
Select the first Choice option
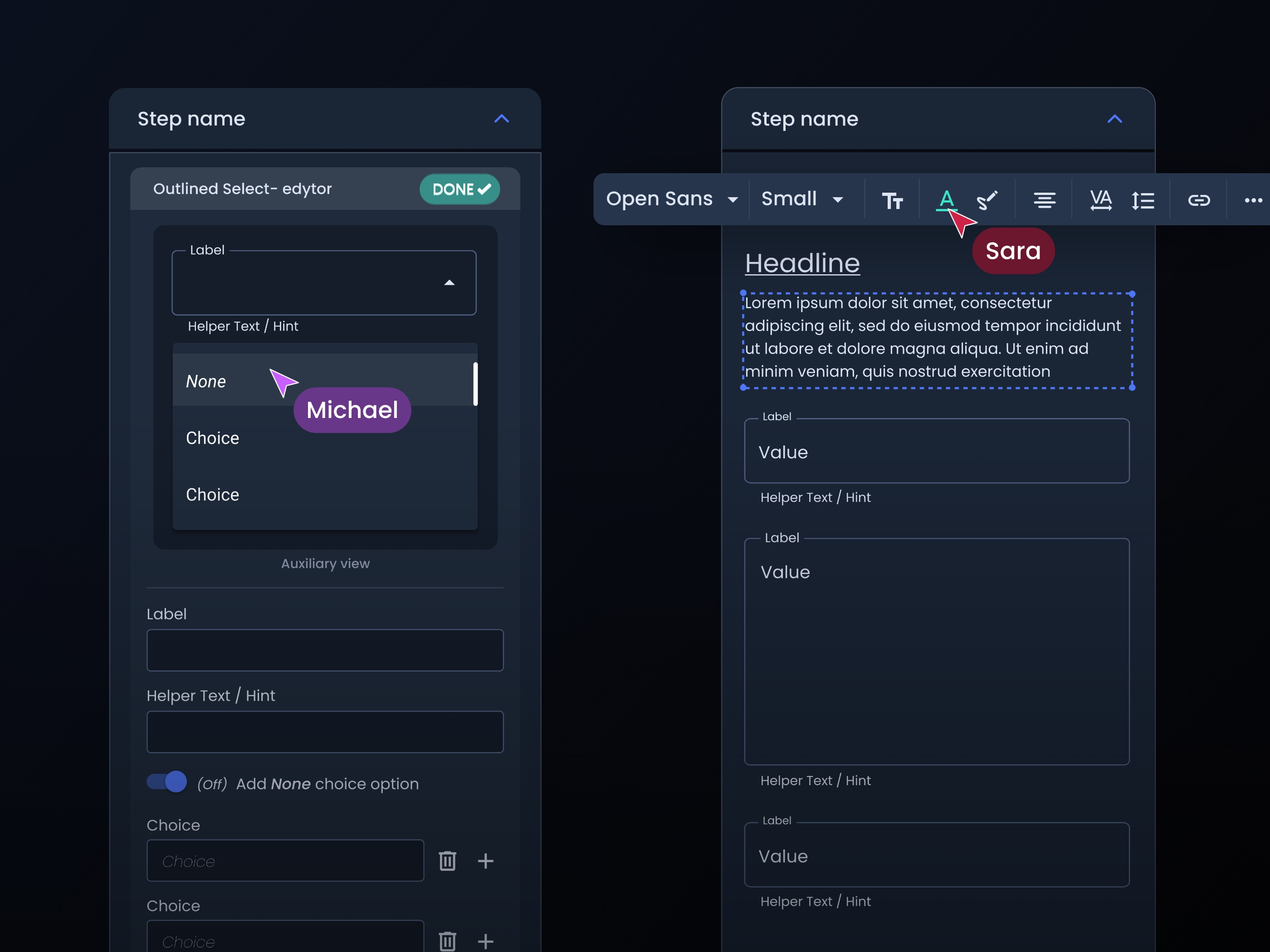coord(212,438)
